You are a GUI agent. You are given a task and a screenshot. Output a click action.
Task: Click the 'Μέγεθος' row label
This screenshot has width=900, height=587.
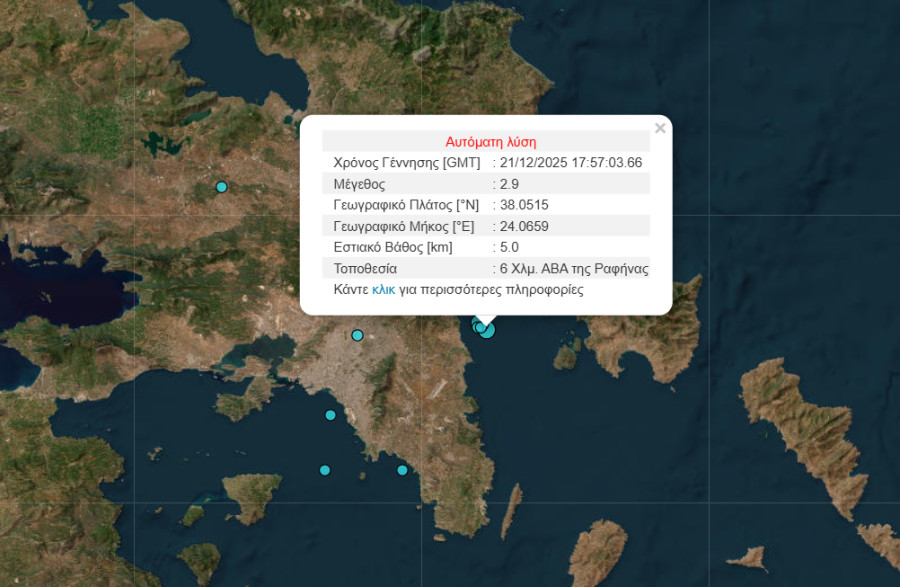click(359, 184)
